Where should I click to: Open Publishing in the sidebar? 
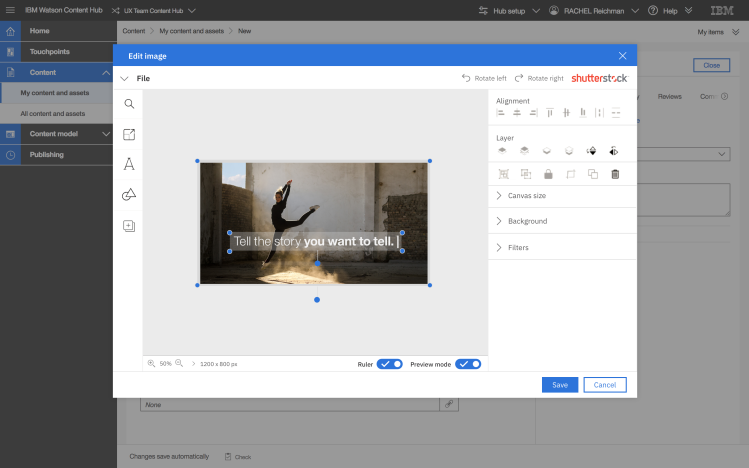tap(58, 155)
